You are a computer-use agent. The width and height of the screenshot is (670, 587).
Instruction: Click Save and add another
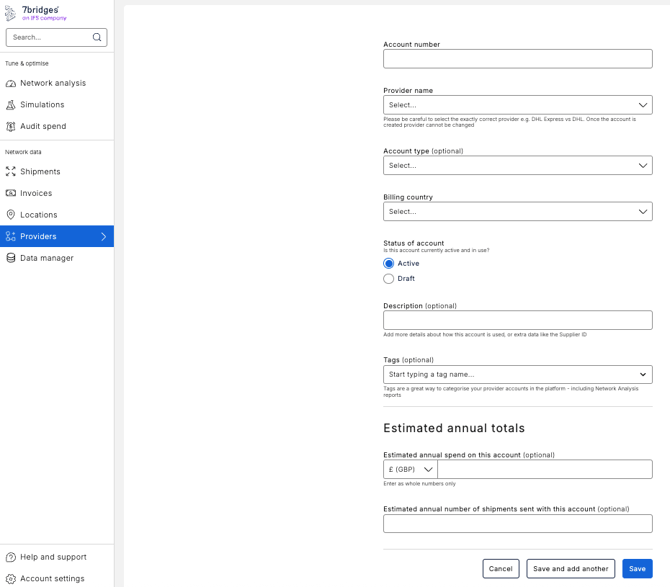pyautogui.click(x=570, y=568)
